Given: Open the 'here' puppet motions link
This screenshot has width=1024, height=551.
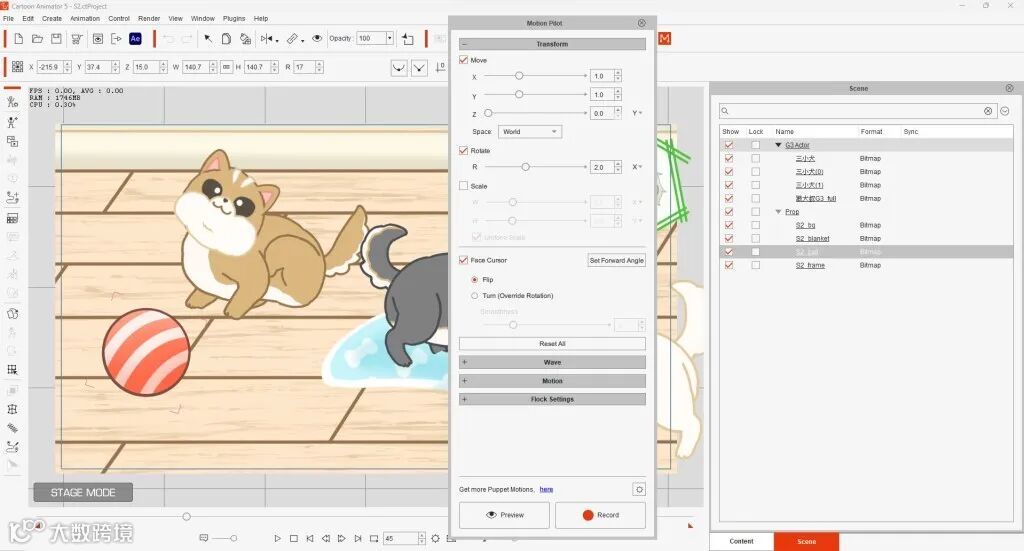Looking at the screenshot, I should click(x=547, y=489).
